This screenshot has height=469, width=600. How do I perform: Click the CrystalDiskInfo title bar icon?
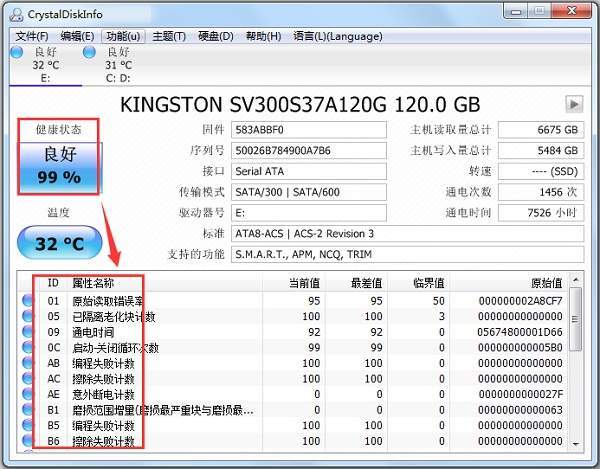coord(14,13)
